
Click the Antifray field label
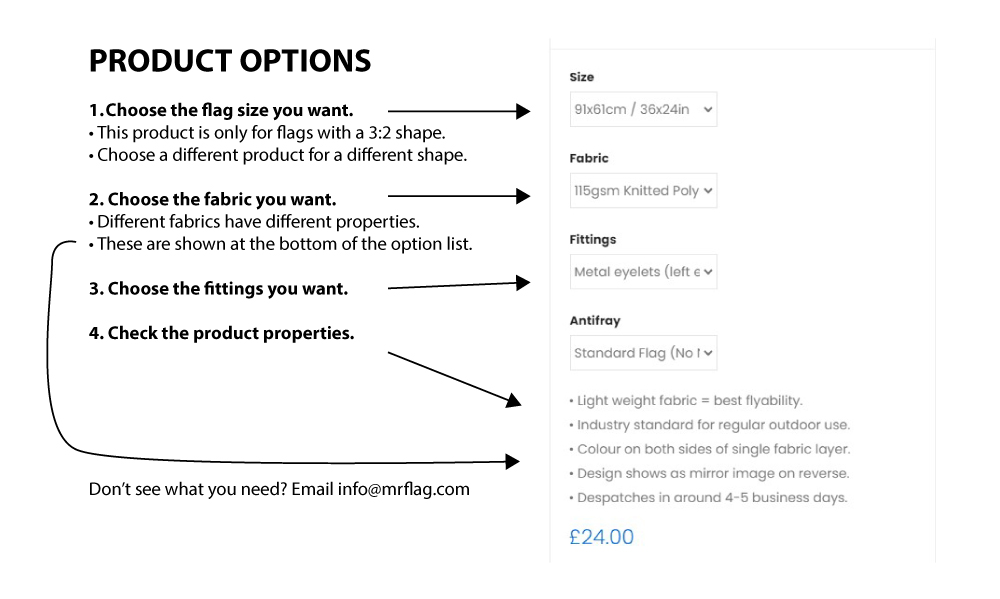click(x=594, y=321)
